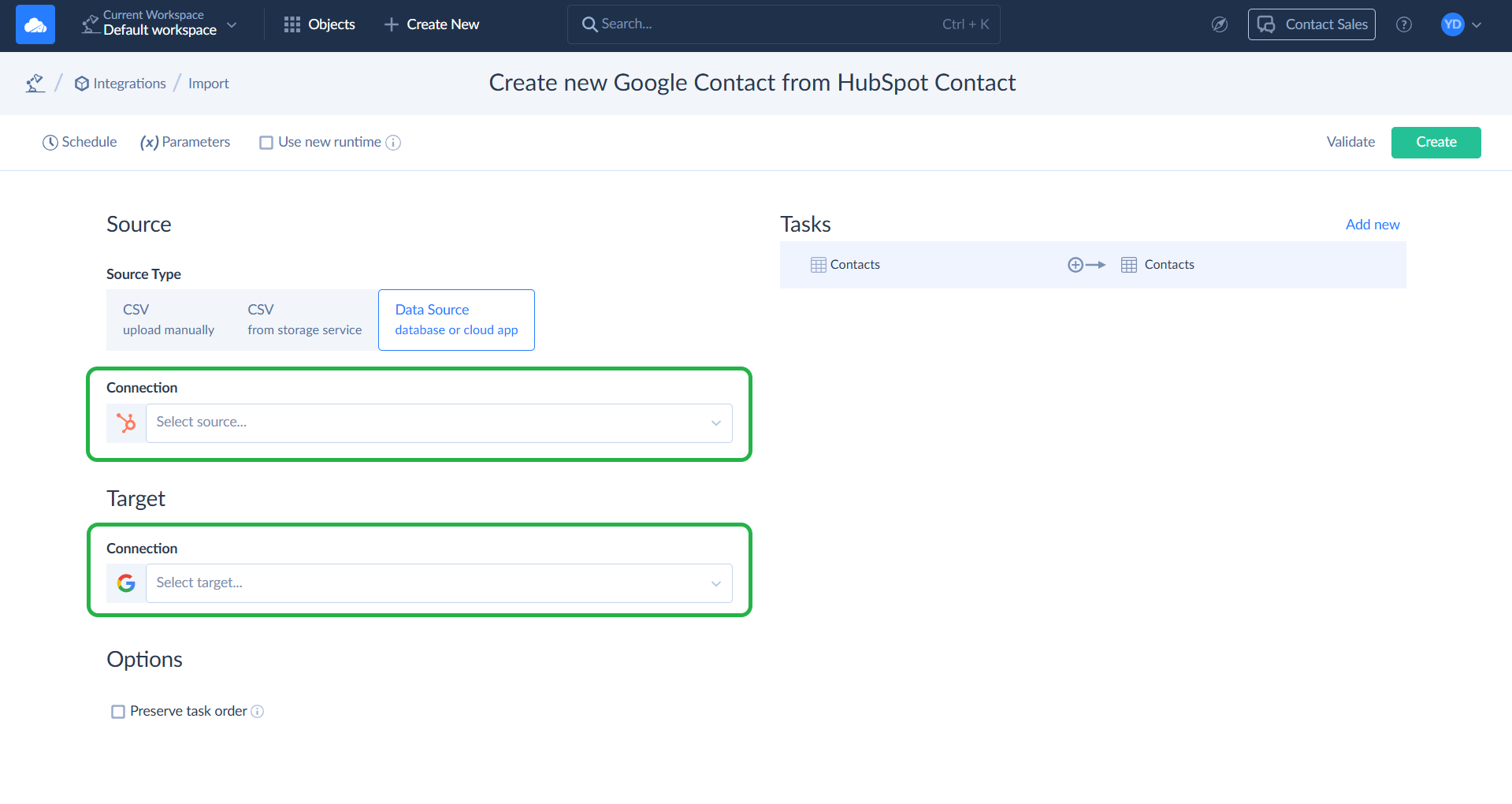Click the insert arrow icon in Contacts task
Screen dimensions: 1512x804
tap(1086, 265)
